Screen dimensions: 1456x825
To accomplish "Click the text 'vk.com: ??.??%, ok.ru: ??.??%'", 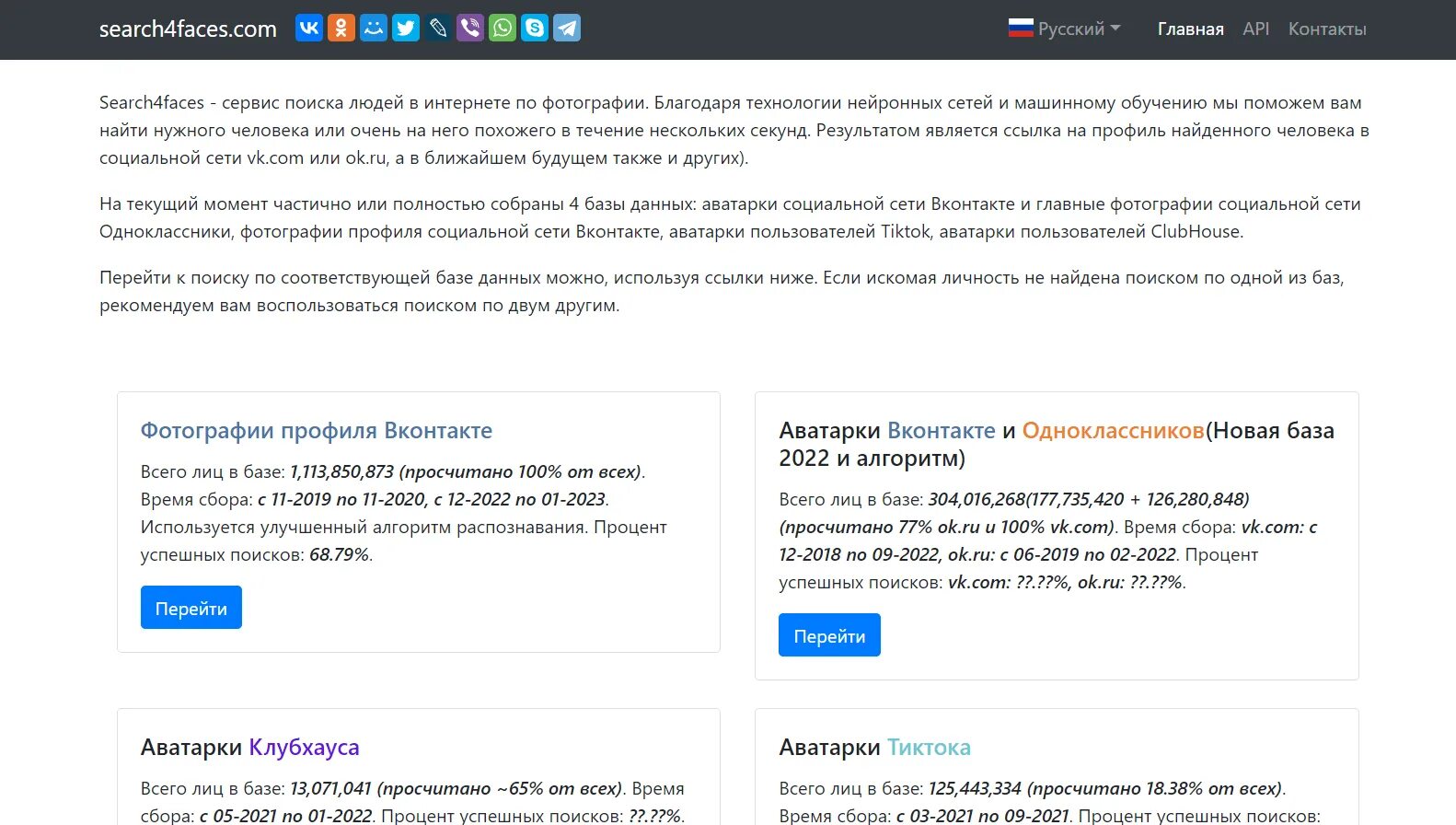I will coord(1065,582).
